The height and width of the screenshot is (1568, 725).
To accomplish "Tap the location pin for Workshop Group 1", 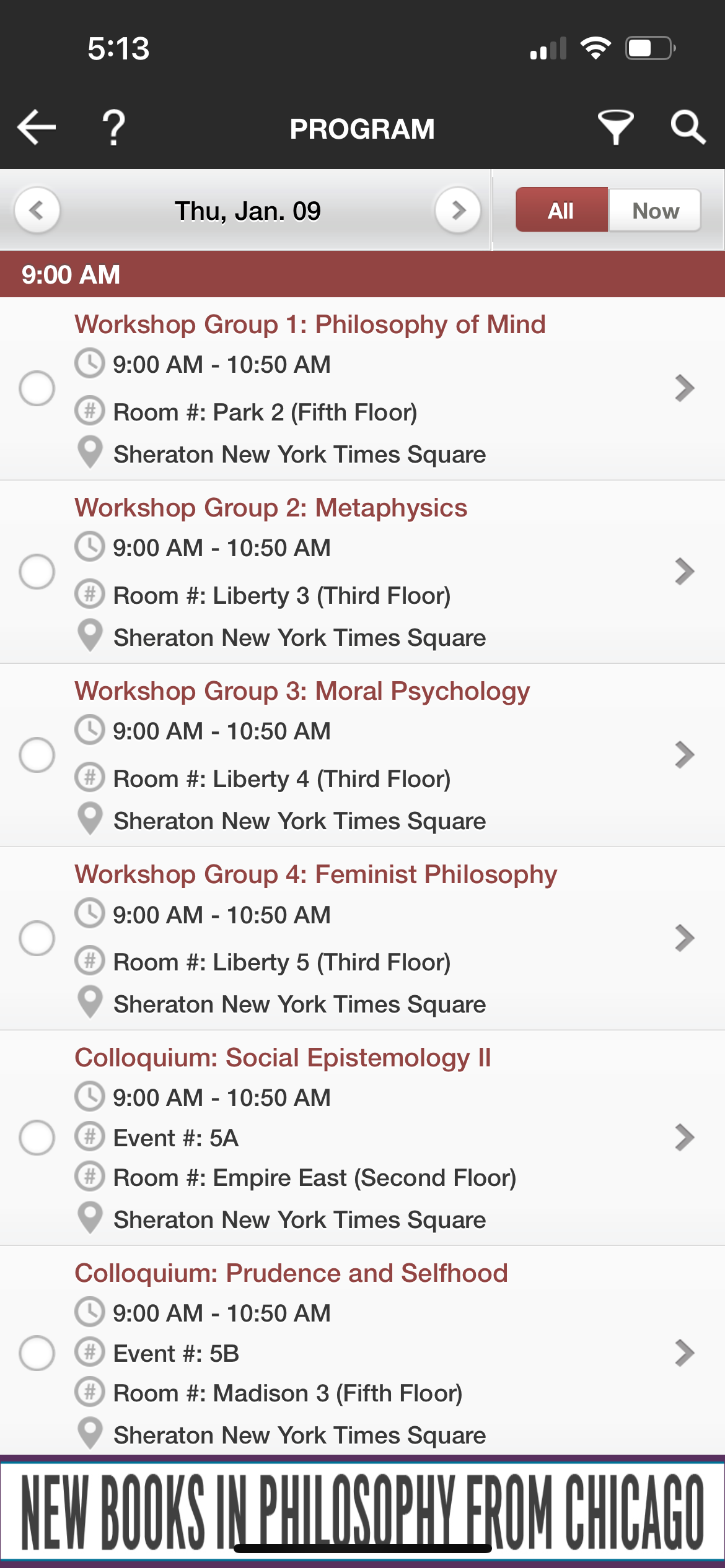I will point(90,453).
